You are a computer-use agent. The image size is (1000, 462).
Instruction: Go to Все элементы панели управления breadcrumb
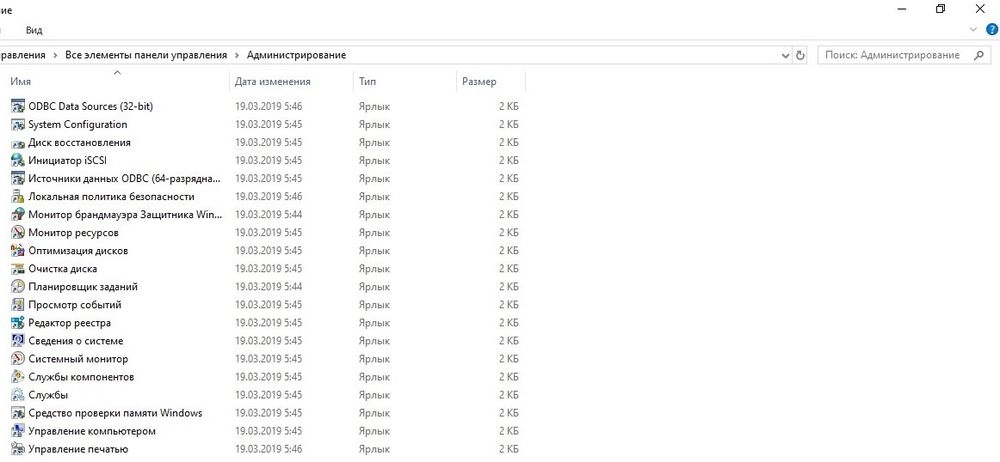coord(146,56)
